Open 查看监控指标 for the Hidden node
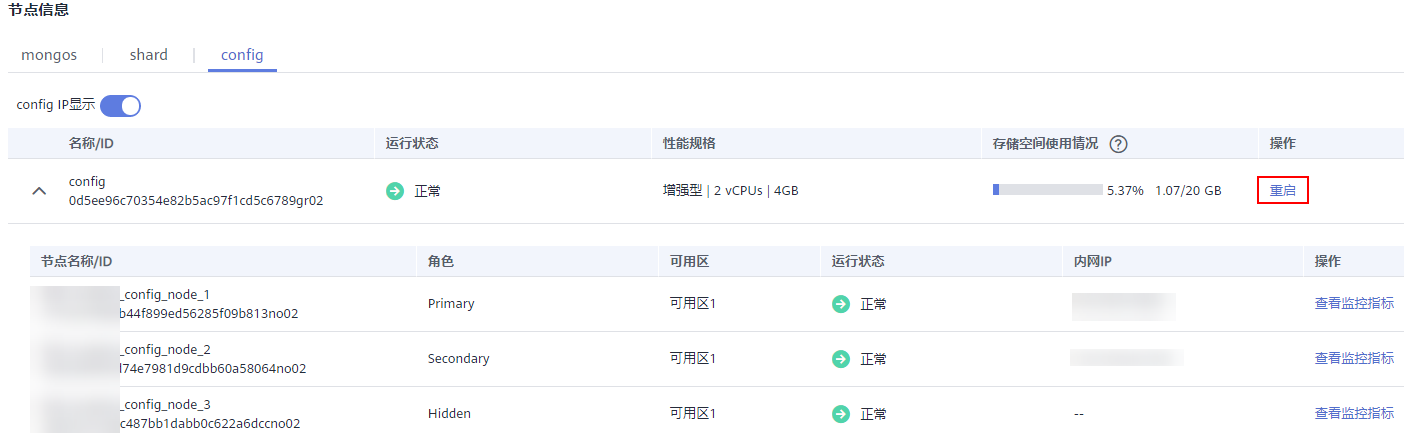 pos(1354,413)
